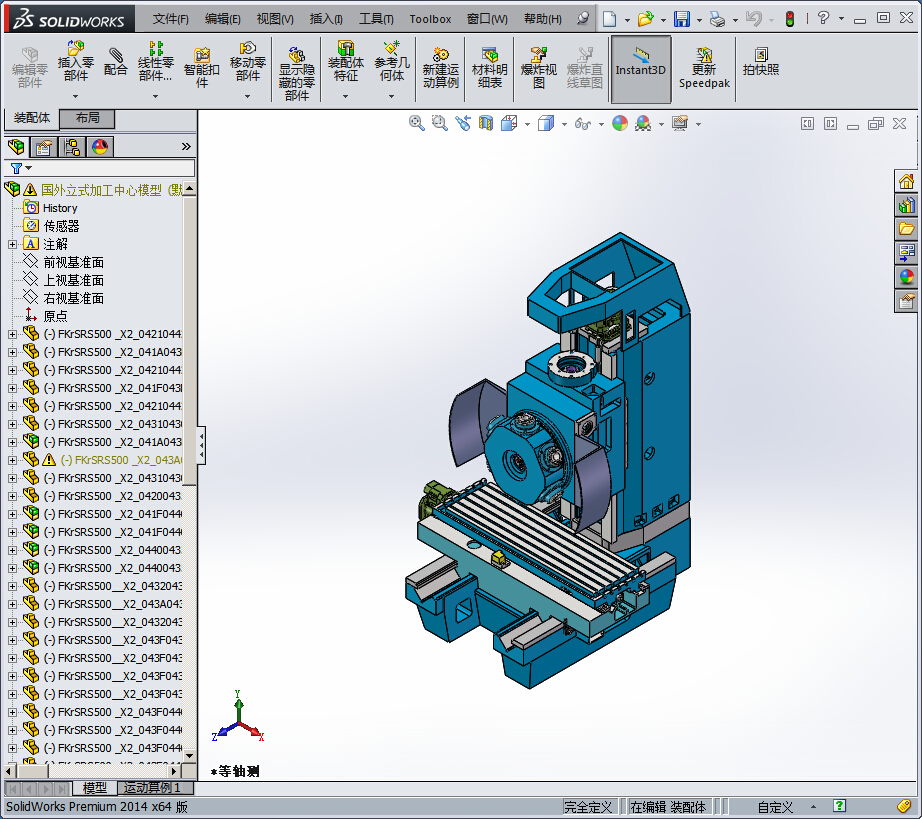
Task: Click the 自定义 units status bar button
Action: pos(774,807)
